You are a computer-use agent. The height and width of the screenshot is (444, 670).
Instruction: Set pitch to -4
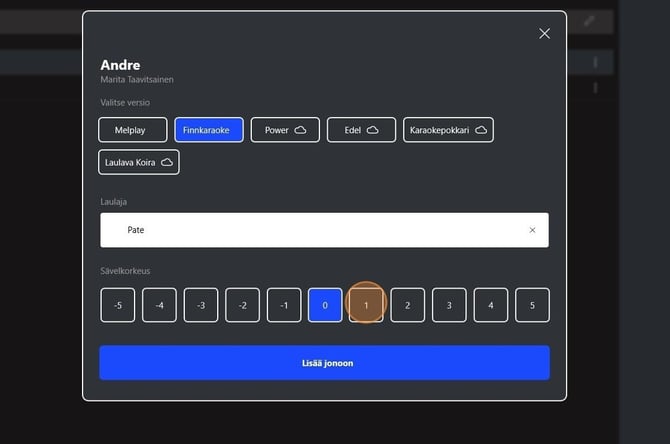click(159, 305)
